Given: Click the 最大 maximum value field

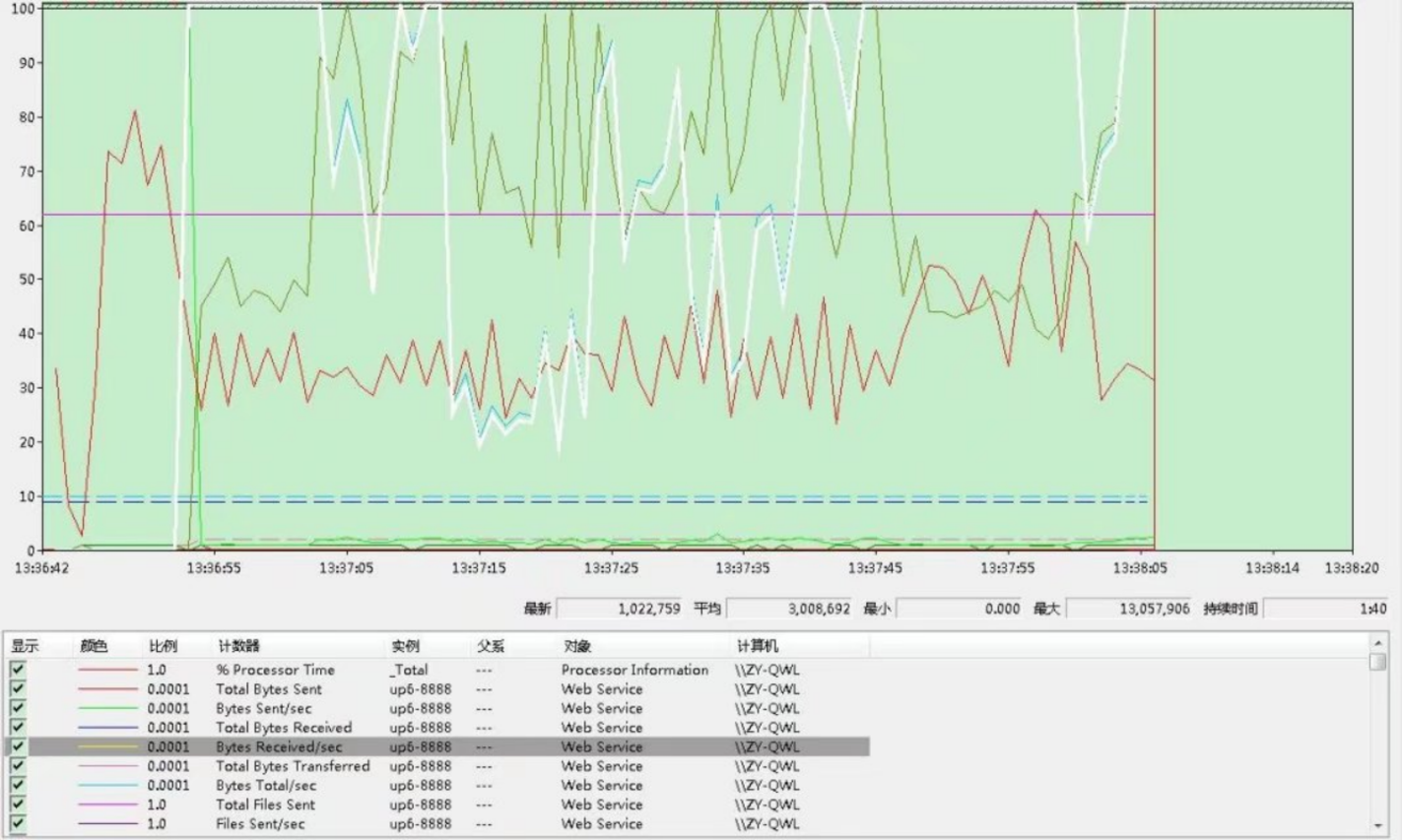Looking at the screenshot, I should coord(1128,609).
